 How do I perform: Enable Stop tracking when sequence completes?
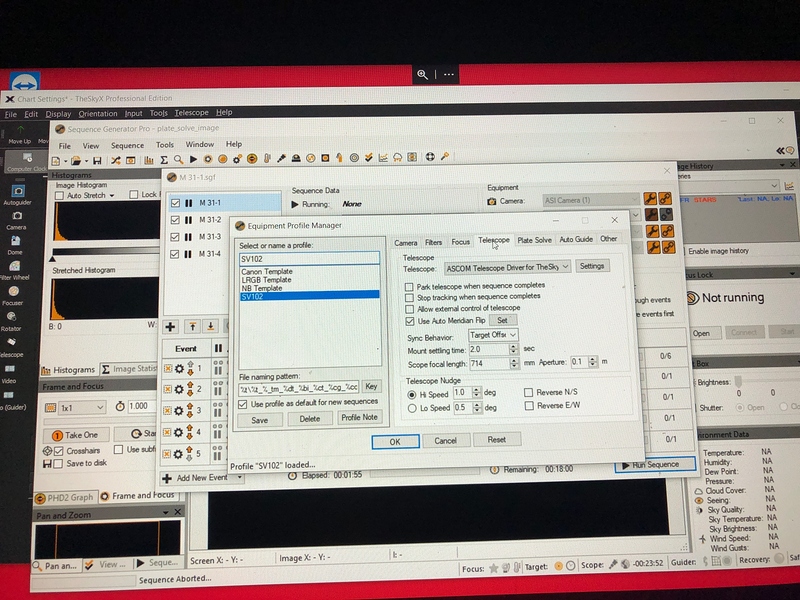point(409,298)
